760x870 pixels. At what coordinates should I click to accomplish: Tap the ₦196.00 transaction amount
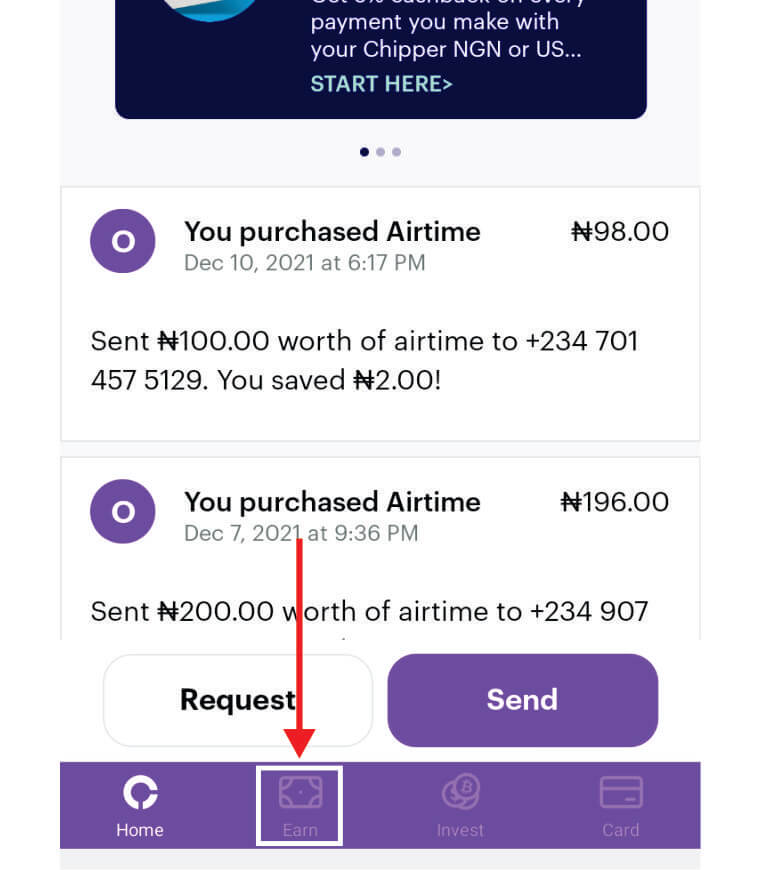click(x=614, y=502)
